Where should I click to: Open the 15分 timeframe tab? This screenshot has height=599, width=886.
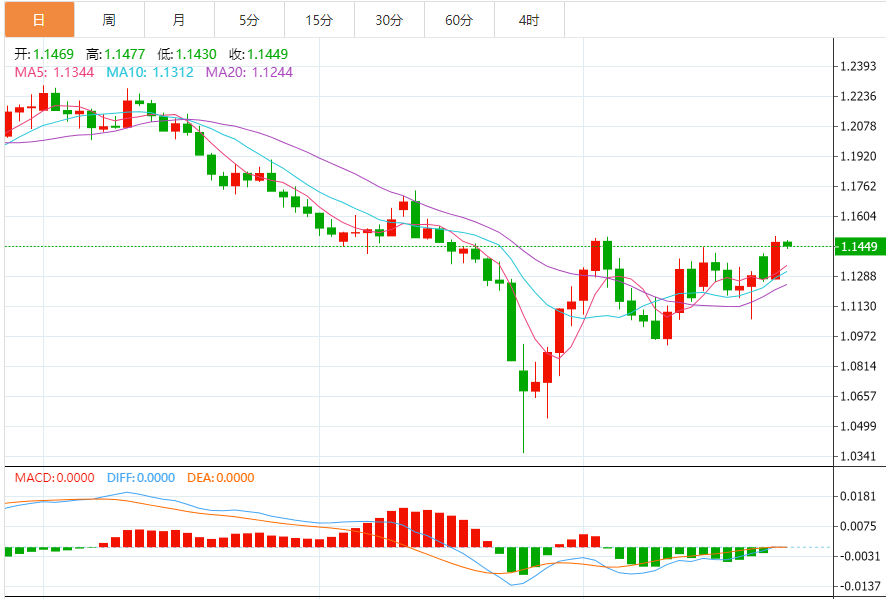coord(319,20)
